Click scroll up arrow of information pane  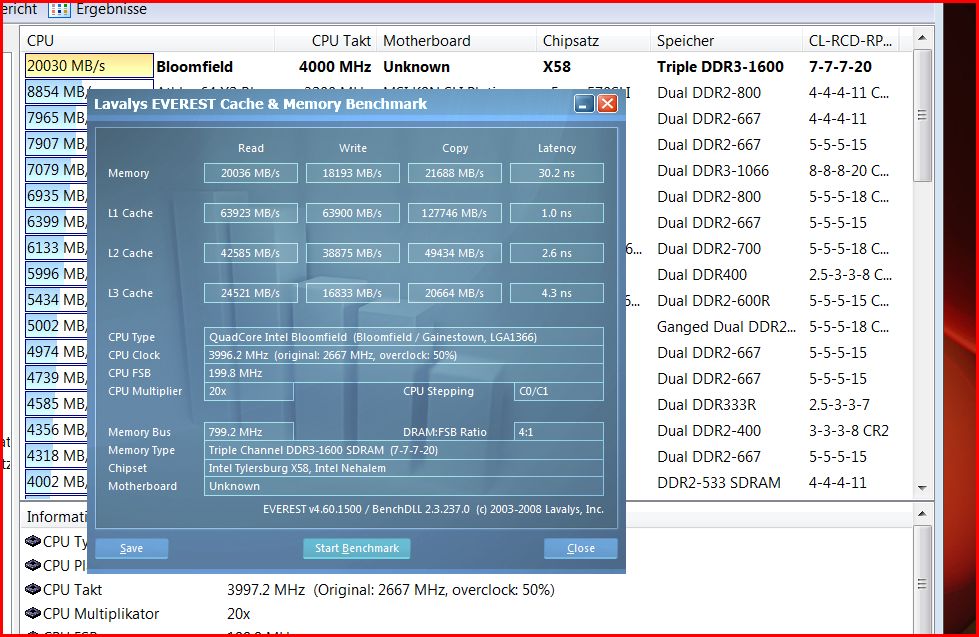coord(922,514)
